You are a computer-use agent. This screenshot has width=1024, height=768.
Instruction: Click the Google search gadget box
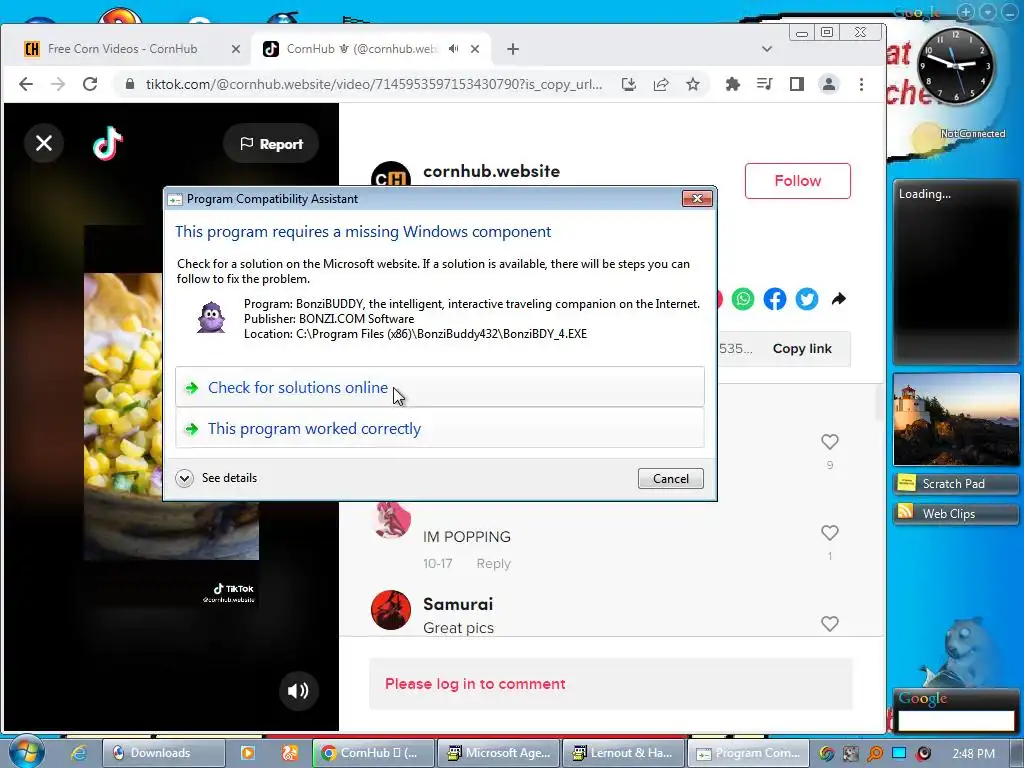pyautogui.click(x=956, y=720)
